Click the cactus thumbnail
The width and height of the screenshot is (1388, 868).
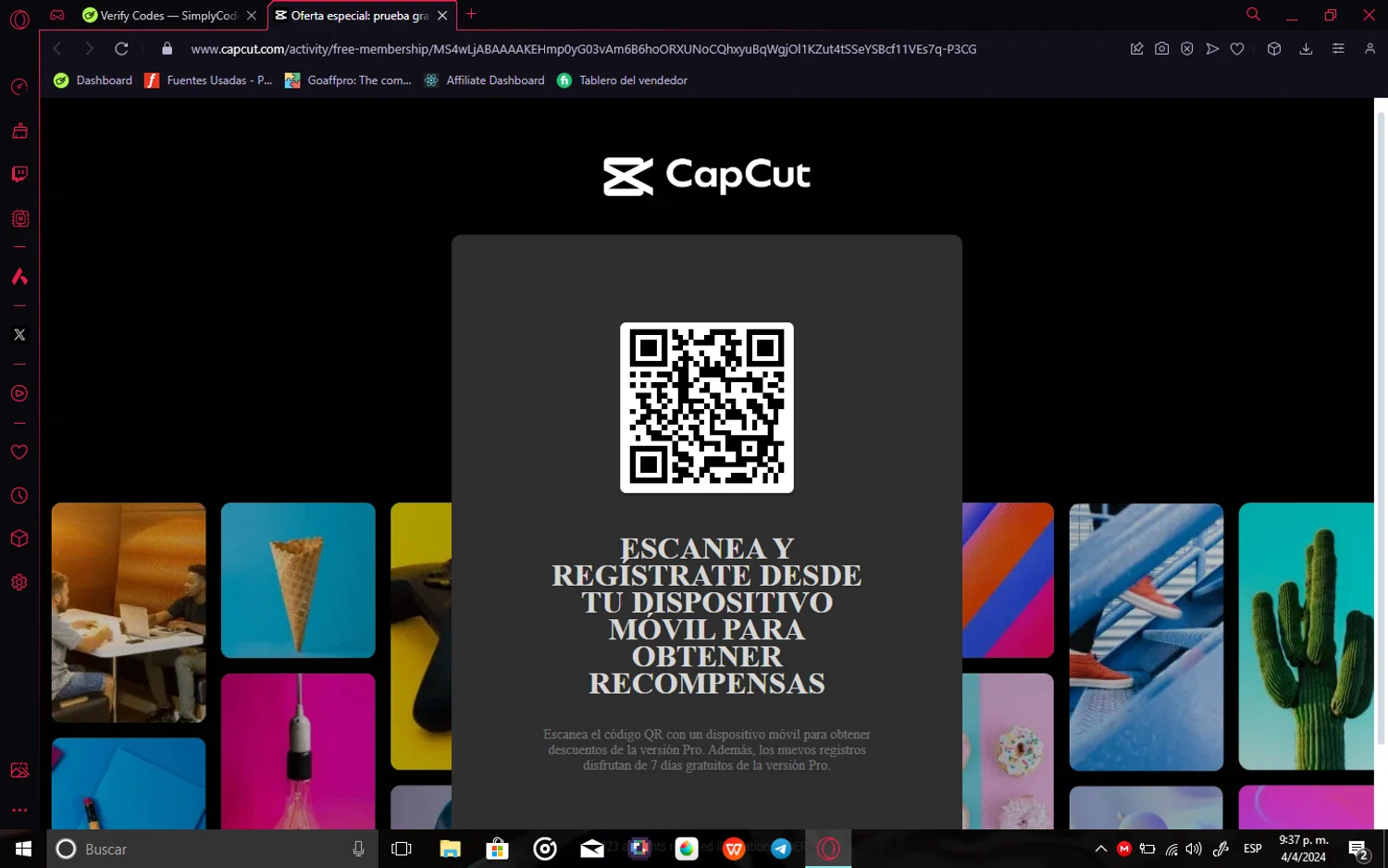(x=1306, y=637)
